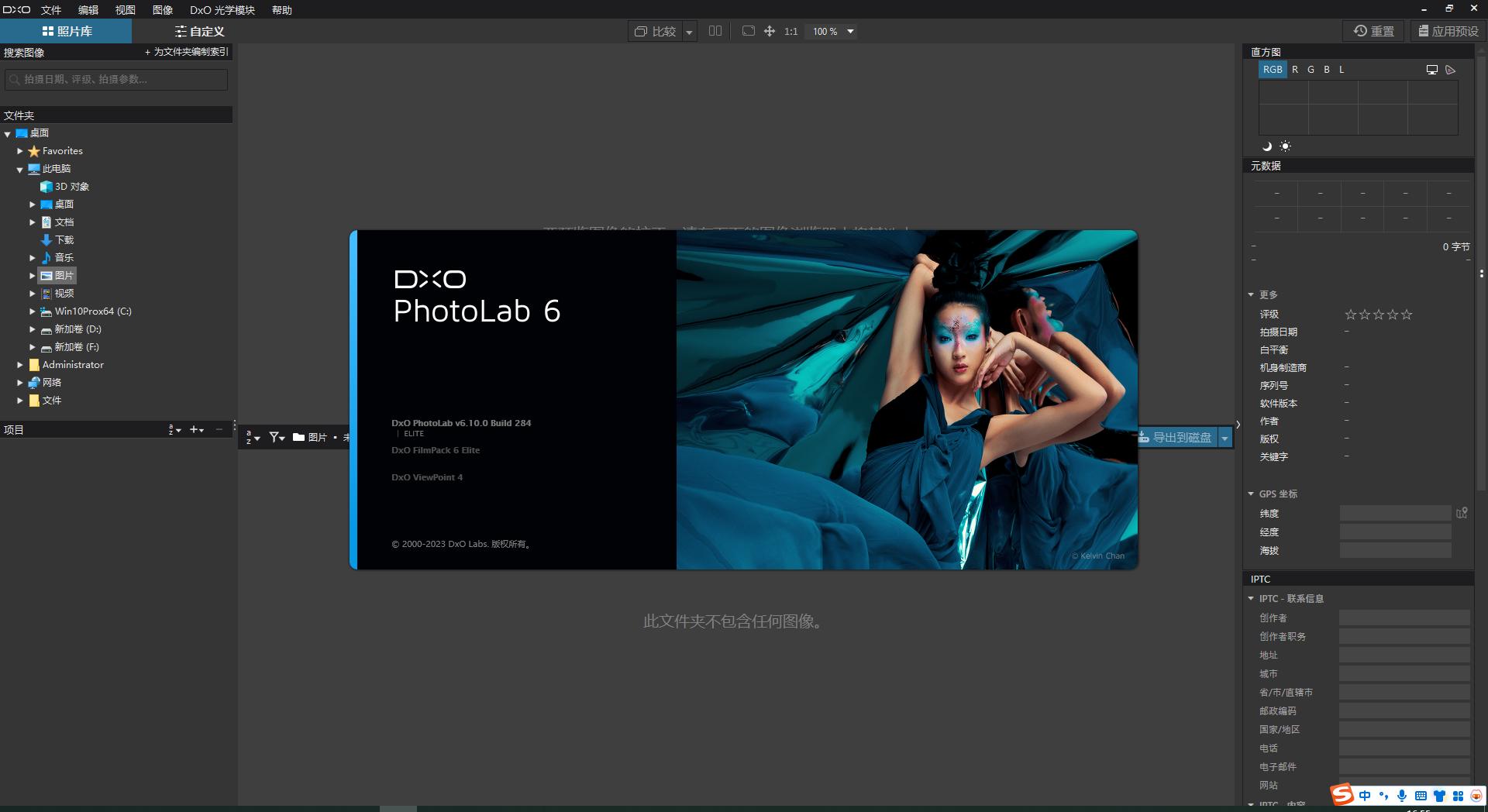Image resolution: width=1488 pixels, height=812 pixels.
Task: Set rating to the fifth star
Action: (x=1407, y=315)
